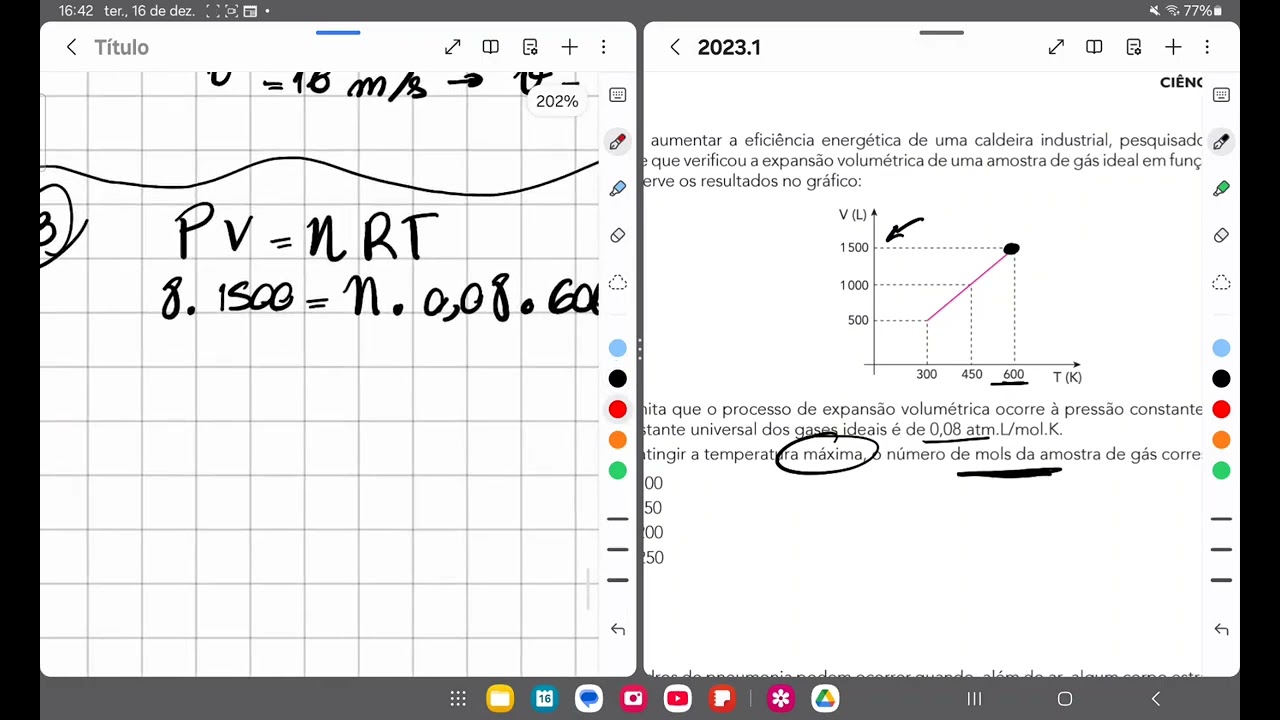Image resolution: width=1280 pixels, height=720 pixels.
Task: Show recent apps with navigation button
Action: (x=974, y=699)
